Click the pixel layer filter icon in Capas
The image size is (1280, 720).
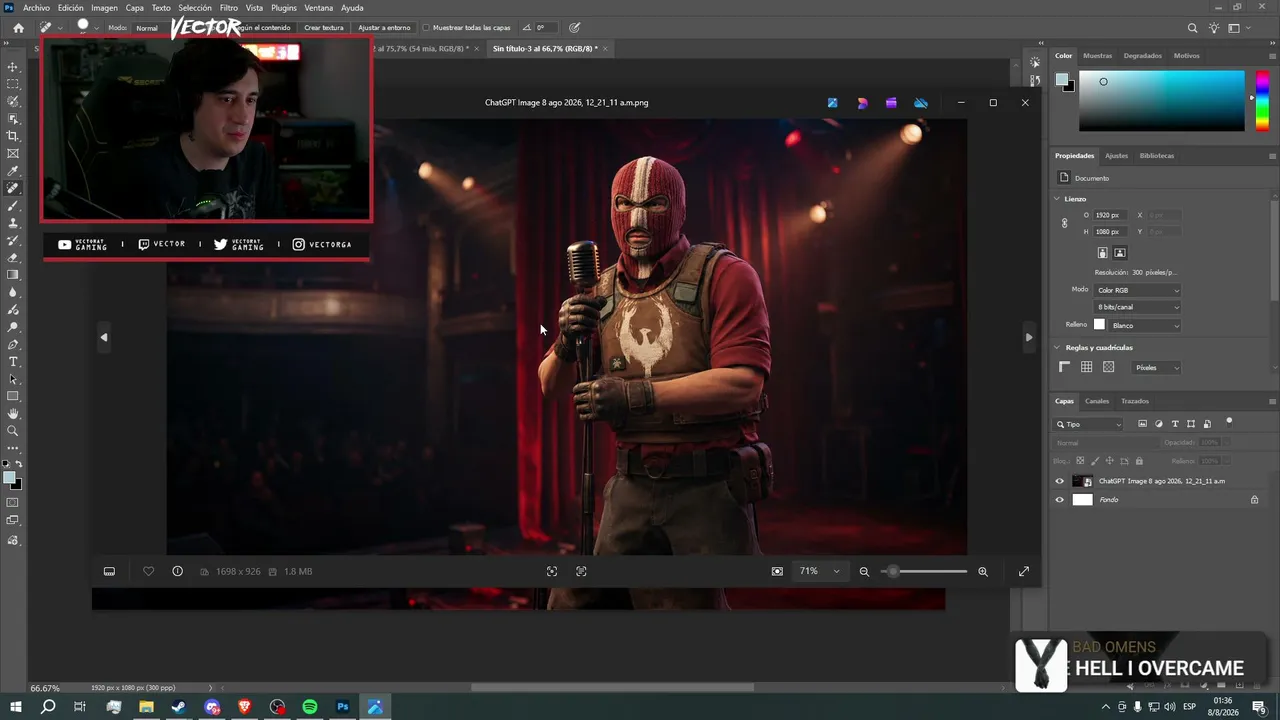pos(1143,424)
